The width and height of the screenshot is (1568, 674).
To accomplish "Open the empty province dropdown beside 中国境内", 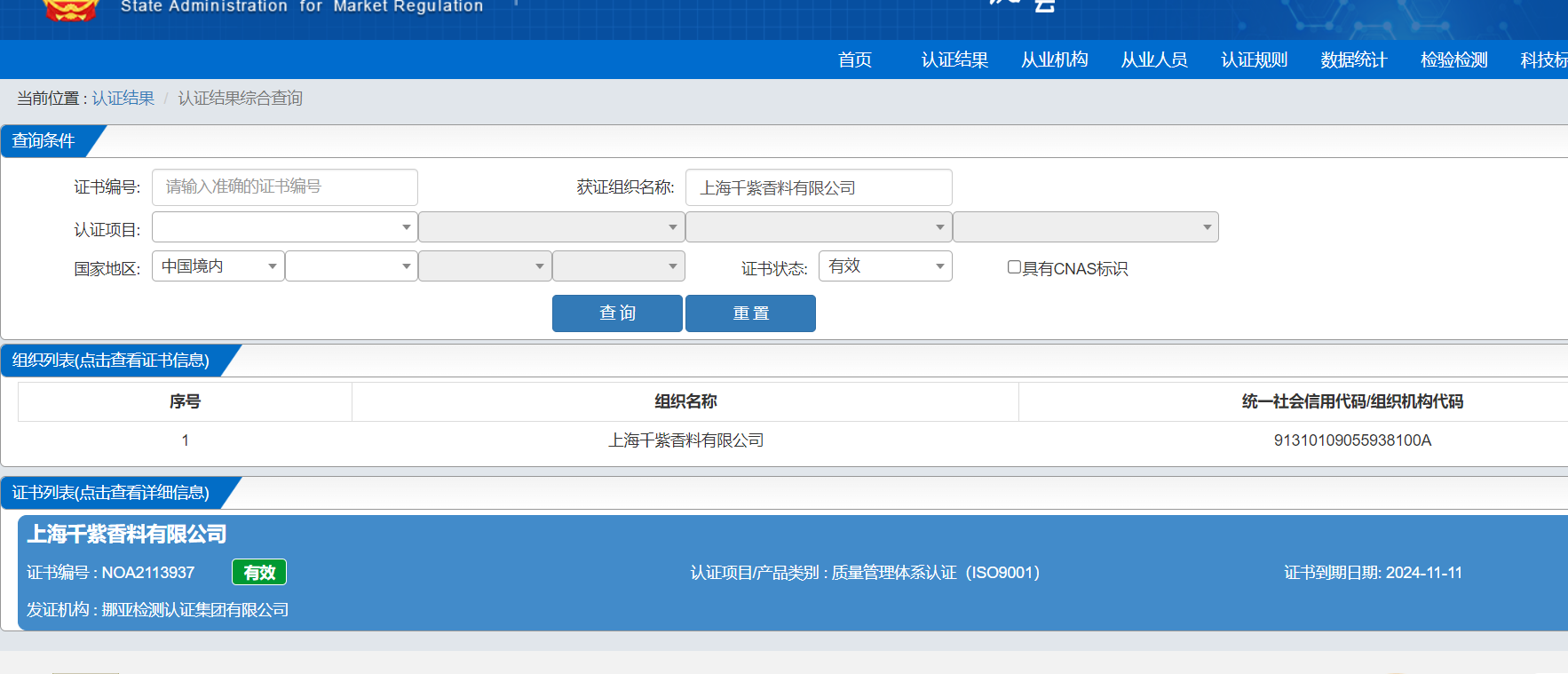I will pyautogui.click(x=352, y=266).
